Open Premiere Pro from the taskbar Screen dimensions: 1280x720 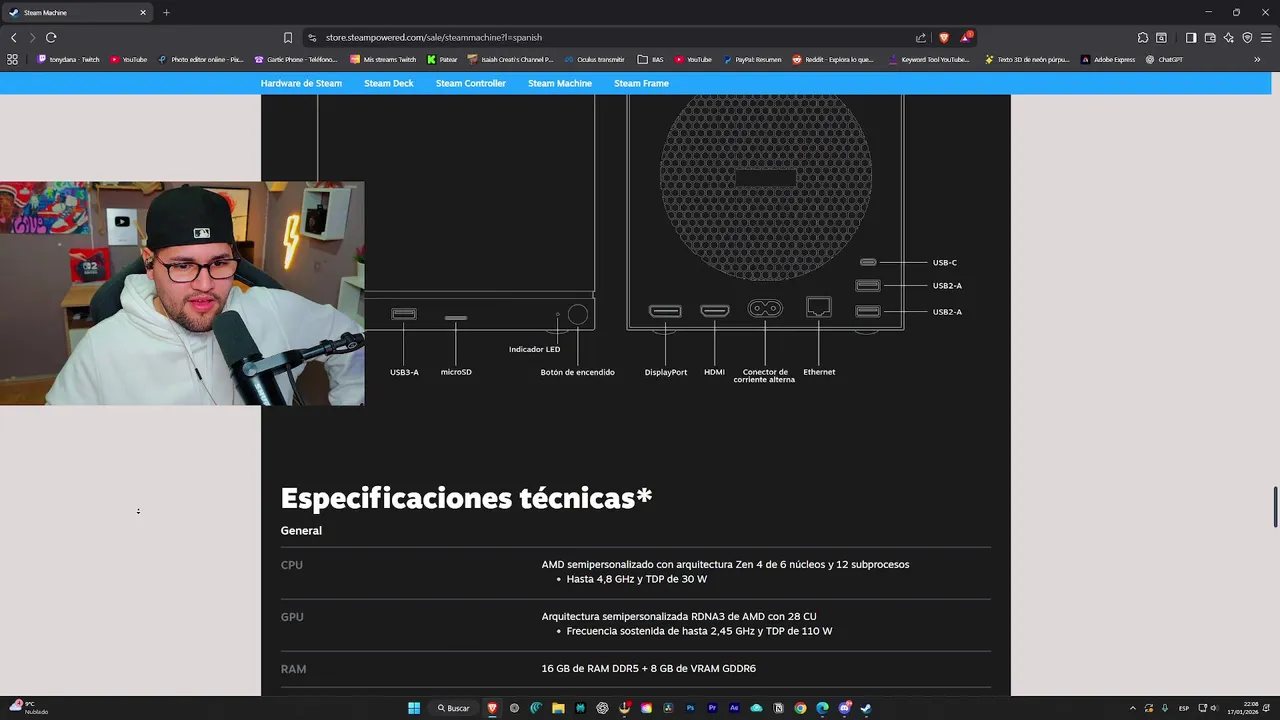tap(712, 708)
